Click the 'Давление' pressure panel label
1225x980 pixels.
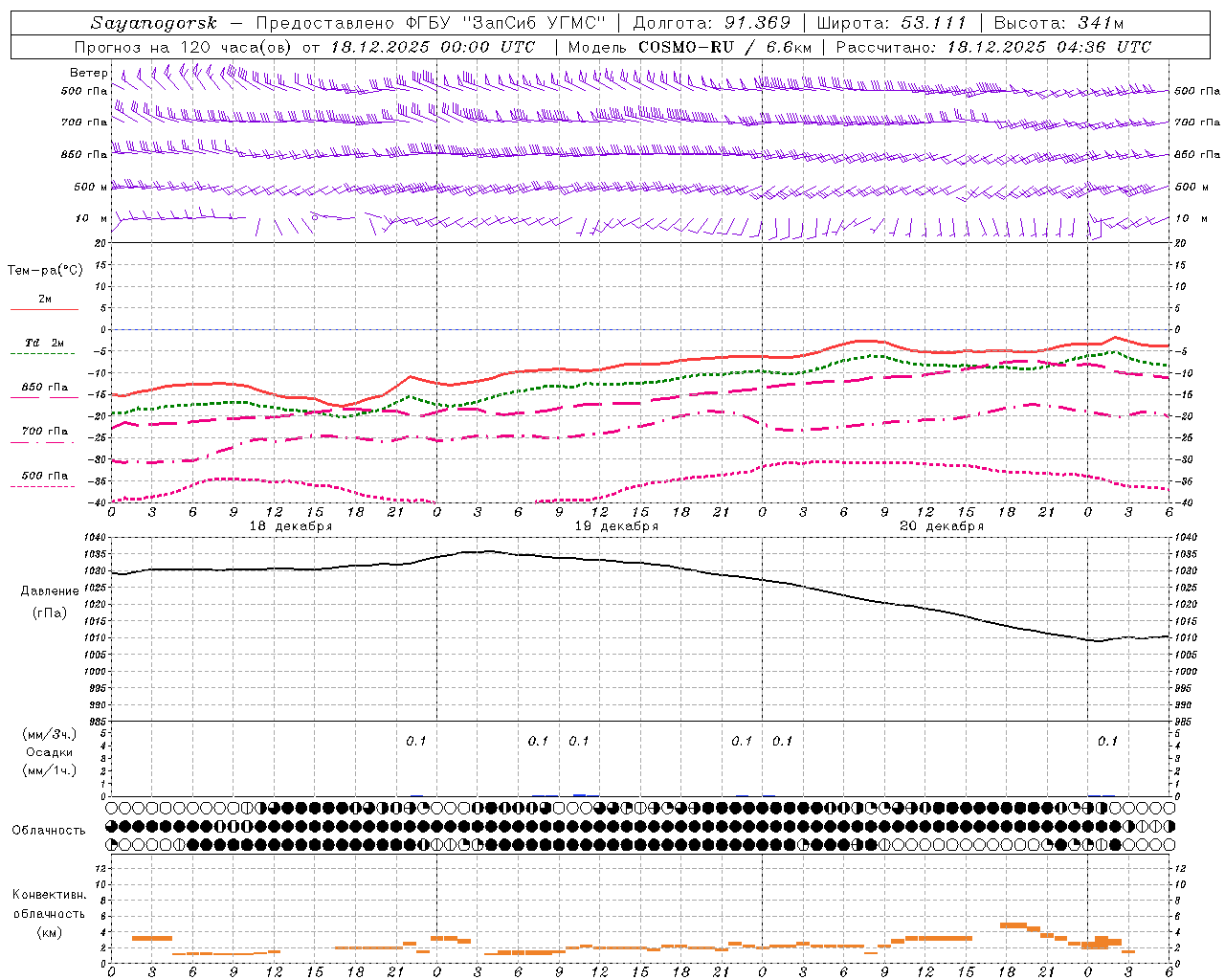coord(50,591)
